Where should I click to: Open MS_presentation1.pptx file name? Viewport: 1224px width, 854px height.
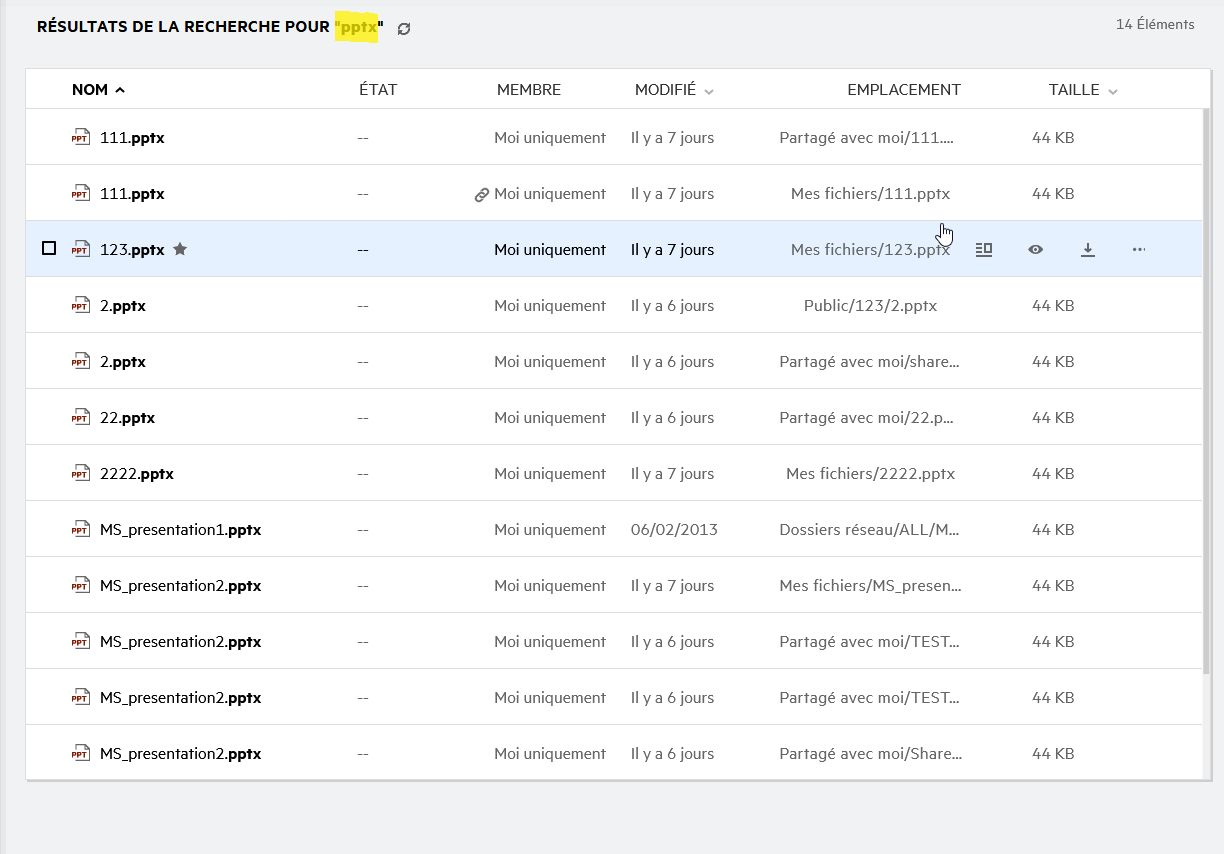180,530
